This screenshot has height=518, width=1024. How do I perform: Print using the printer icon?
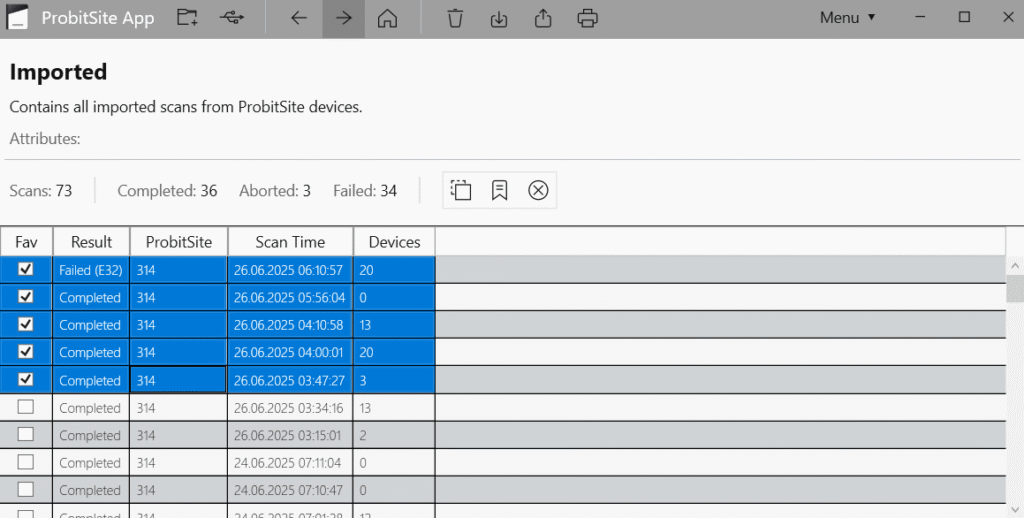tap(587, 18)
